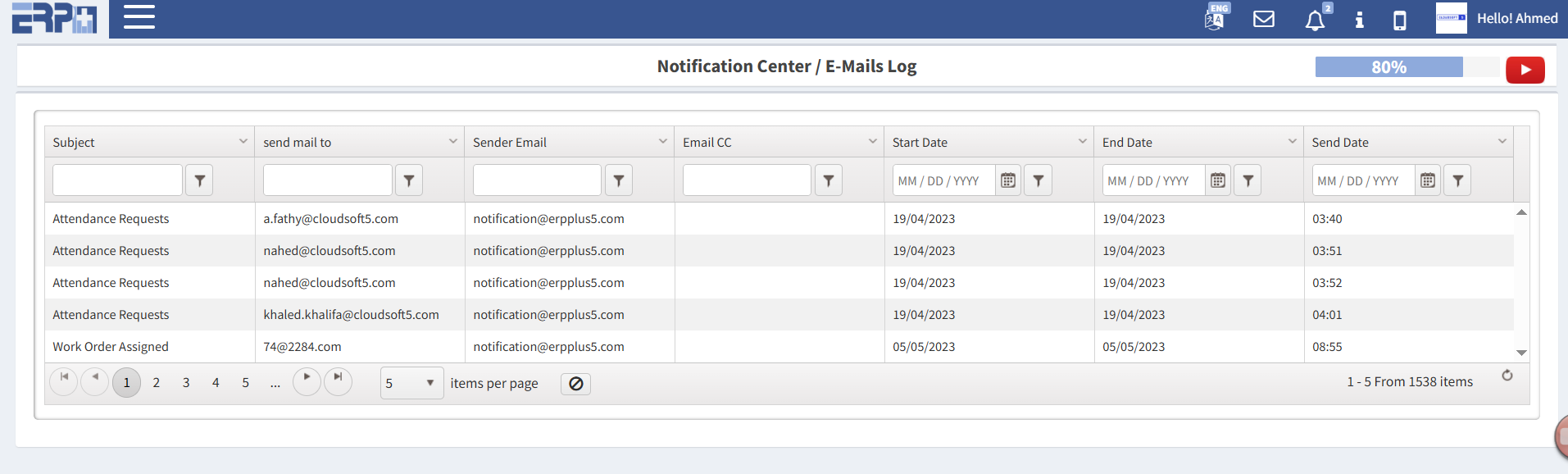Click the info icon in header
Image resolution: width=1568 pixels, height=474 pixels.
tap(1359, 20)
